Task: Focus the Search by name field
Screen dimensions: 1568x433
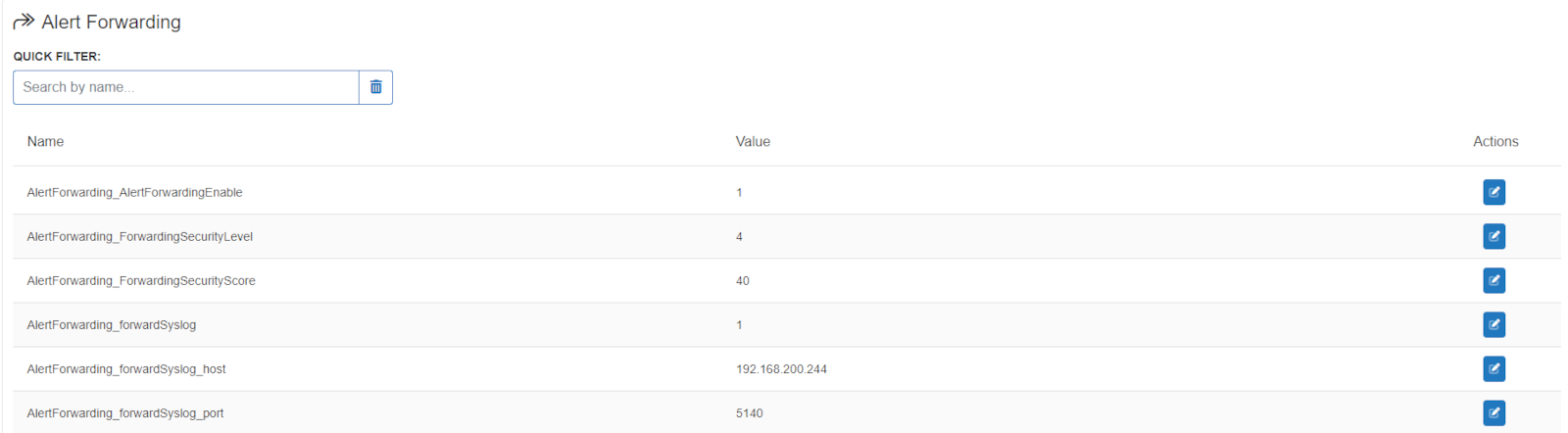Action: (186, 87)
